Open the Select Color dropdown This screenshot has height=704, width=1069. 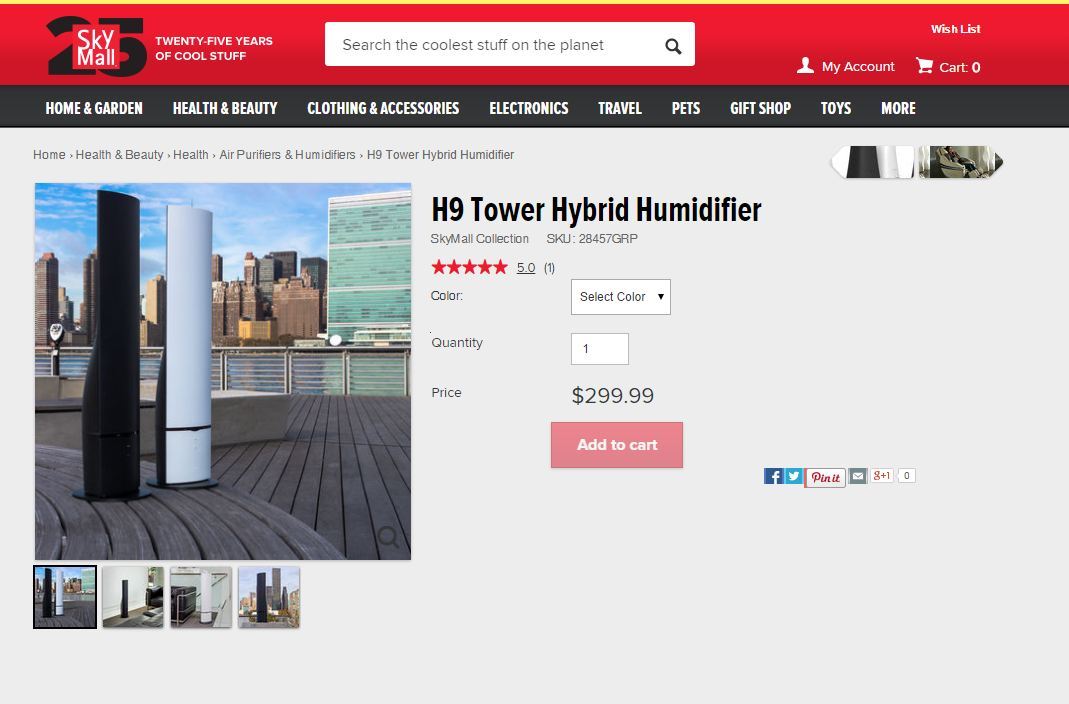[x=620, y=297]
